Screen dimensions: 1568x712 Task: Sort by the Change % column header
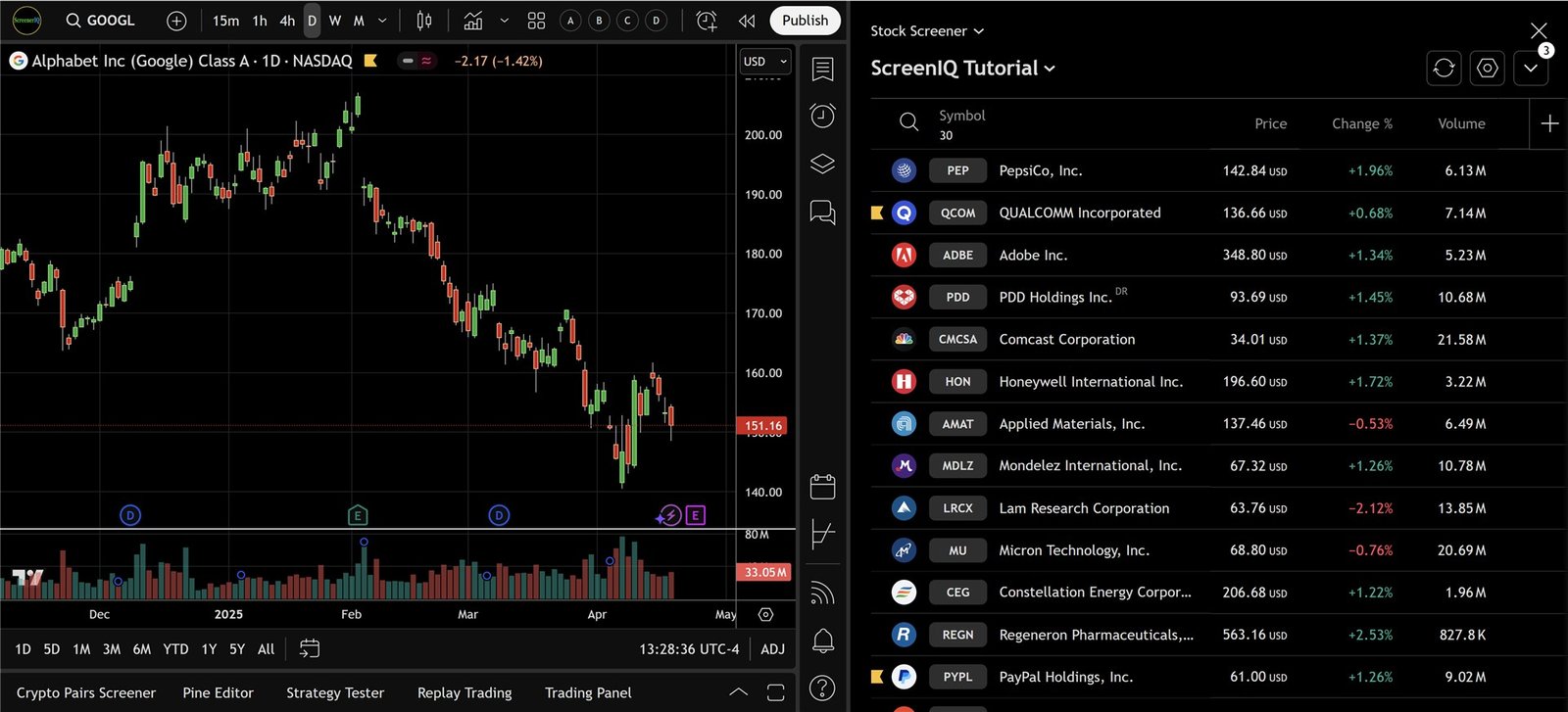click(x=1362, y=123)
